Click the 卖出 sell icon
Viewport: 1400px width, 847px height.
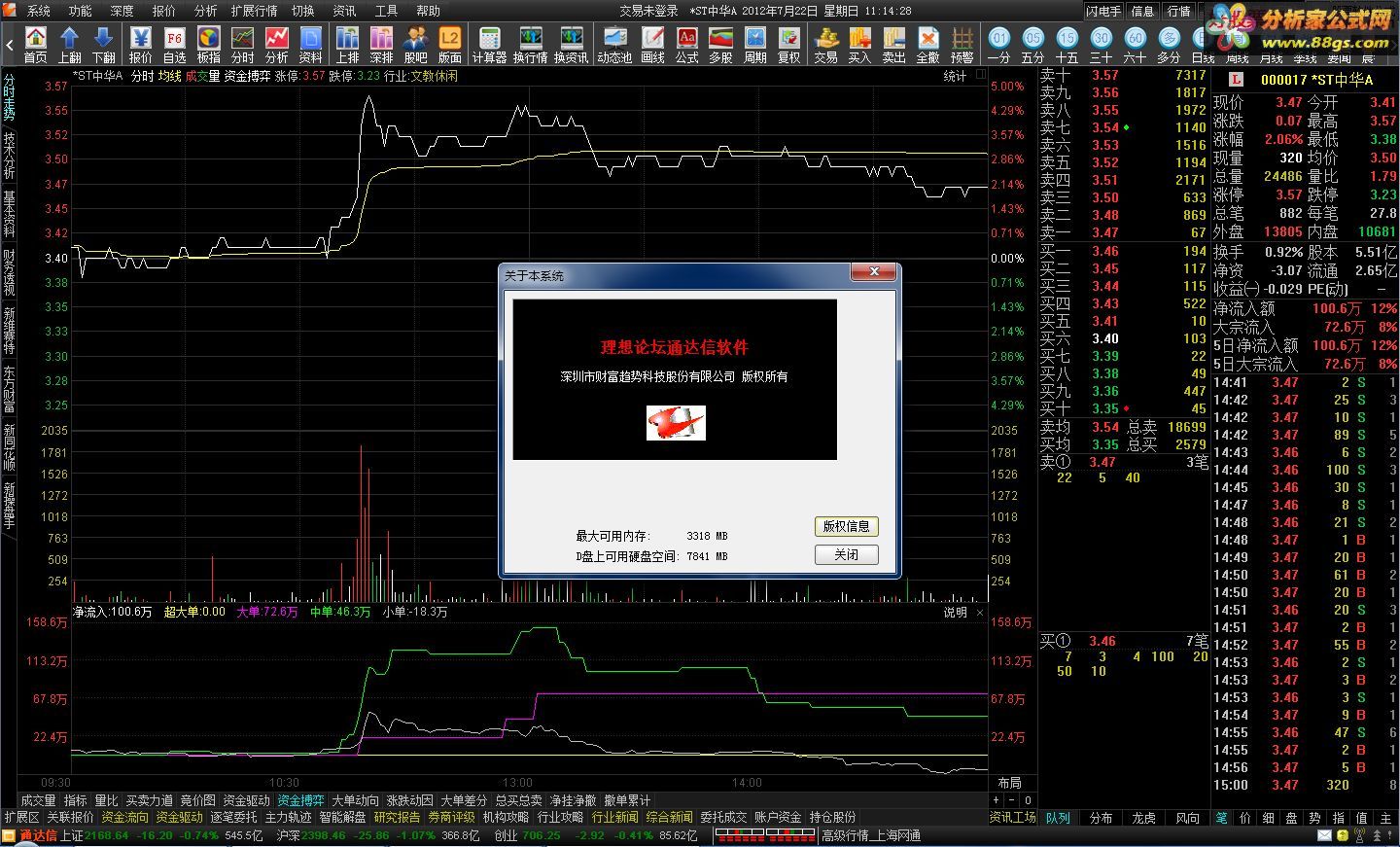coord(894,45)
